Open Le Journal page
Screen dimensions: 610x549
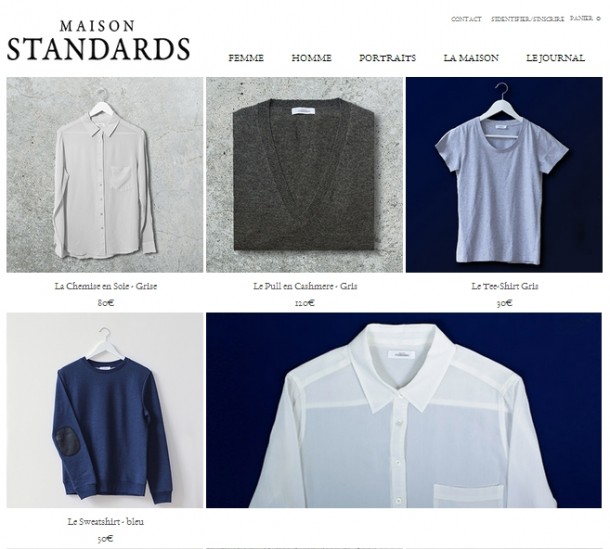click(556, 58)
